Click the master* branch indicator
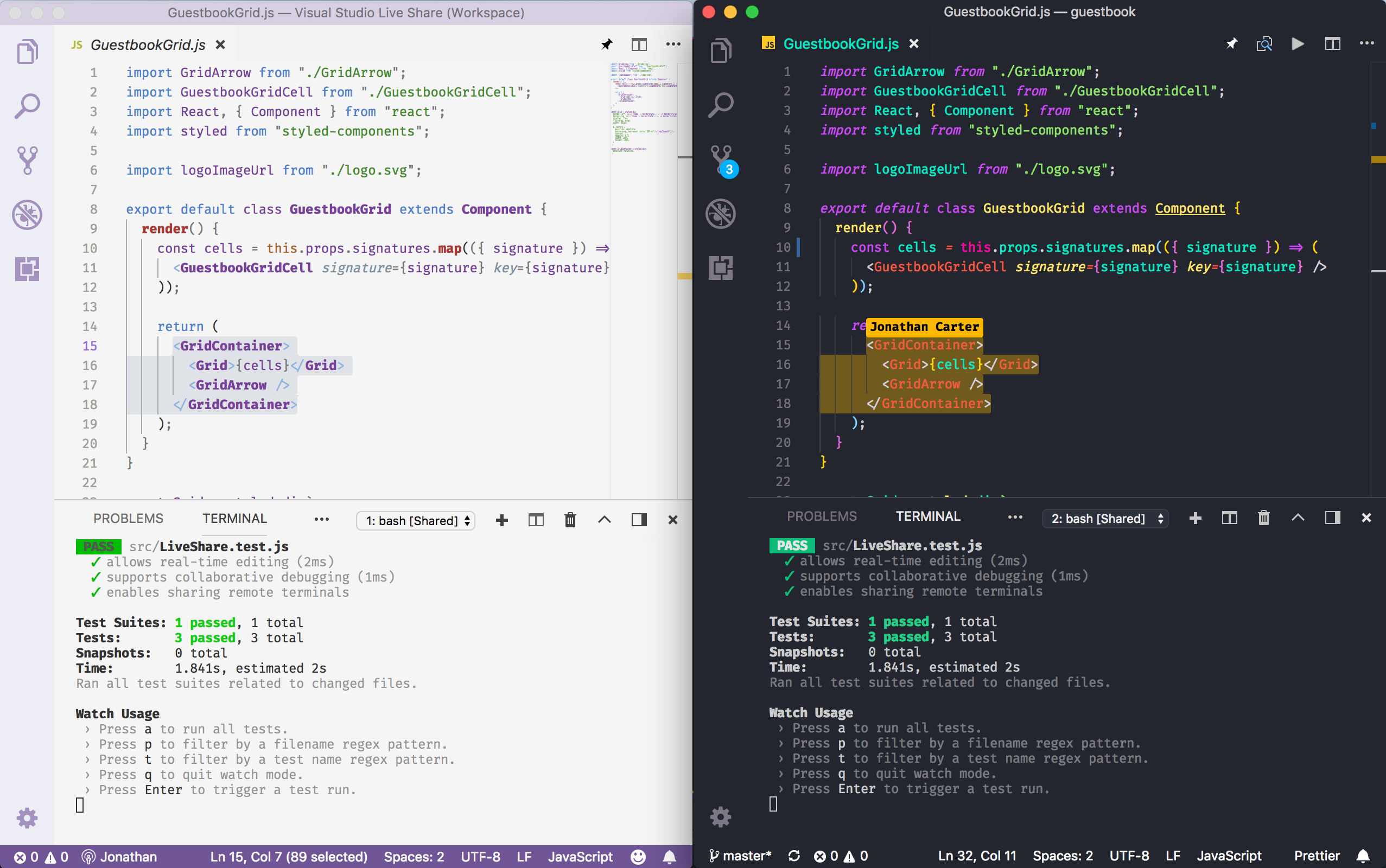This screenshot has width=1386, height=868. coord(740,856)
